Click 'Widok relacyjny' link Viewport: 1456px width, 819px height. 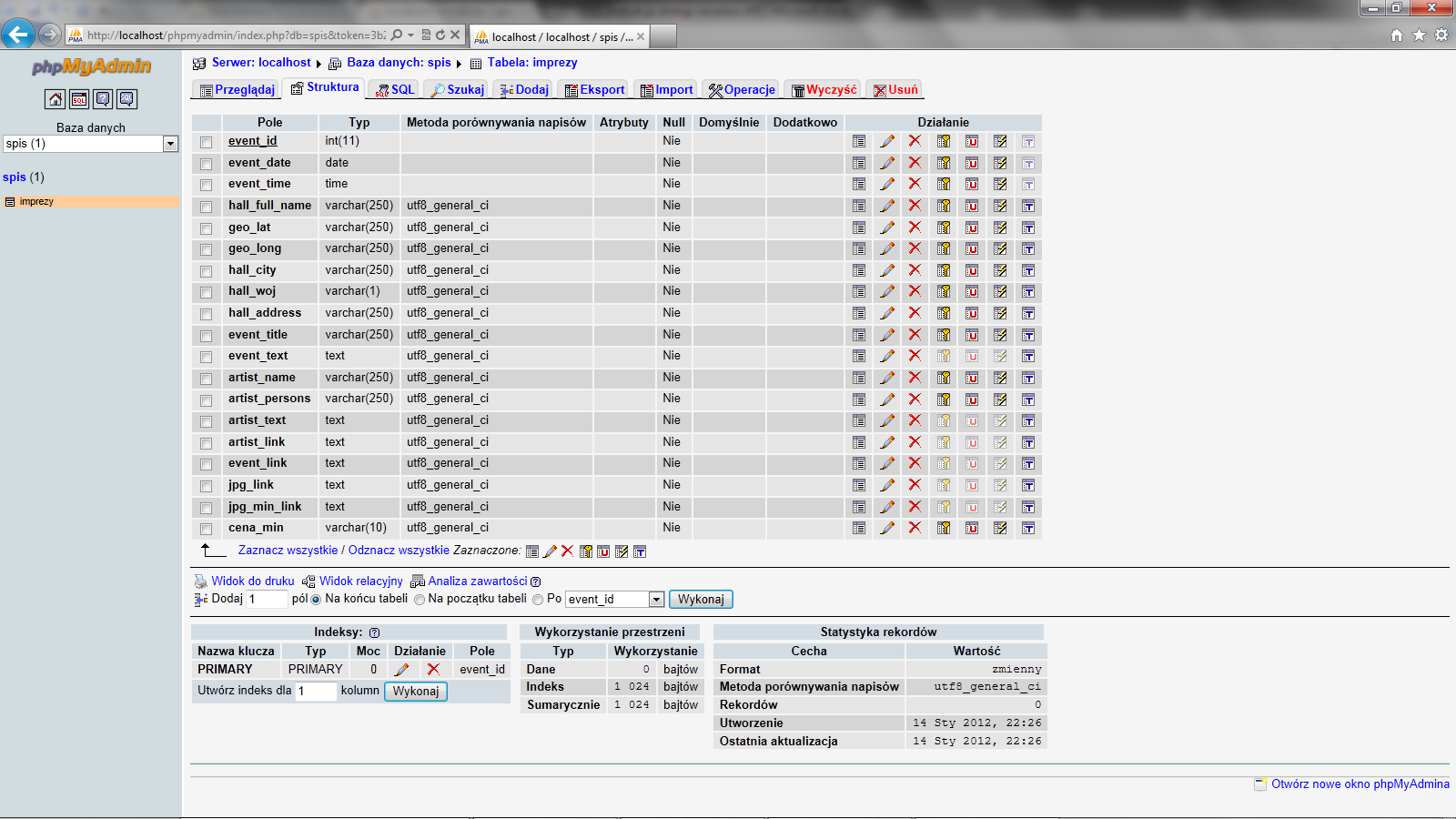pyautogui.click(x=360, y=581)
